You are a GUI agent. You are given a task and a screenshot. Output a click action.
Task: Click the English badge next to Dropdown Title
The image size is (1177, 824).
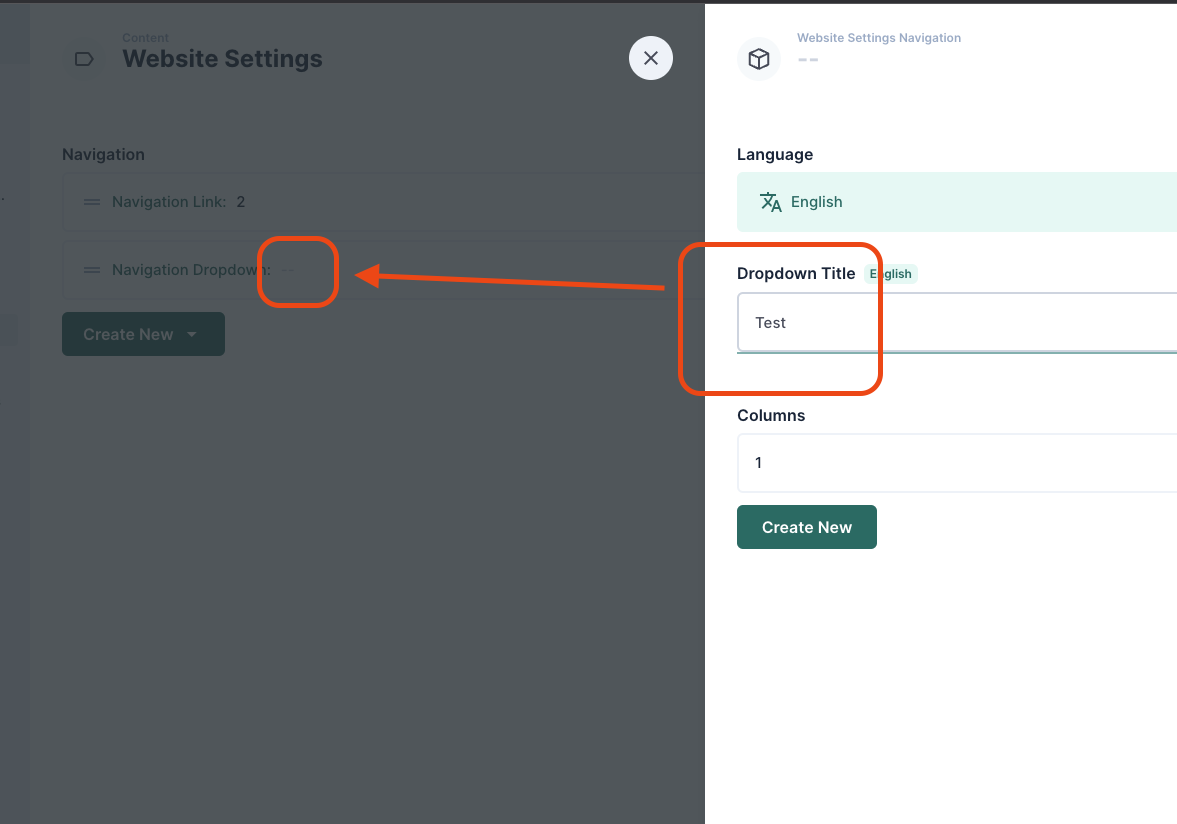pos(891,274)
